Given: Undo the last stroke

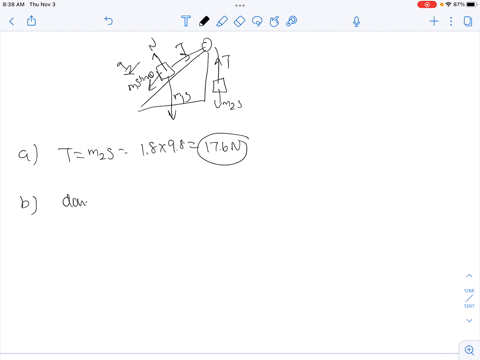Looking at the screenshot, I should pyautogui.click(x=109, y=21).
